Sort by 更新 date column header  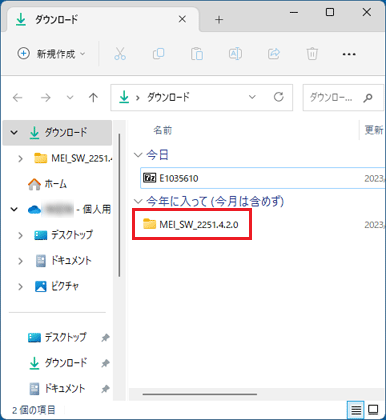click(374, 130)
